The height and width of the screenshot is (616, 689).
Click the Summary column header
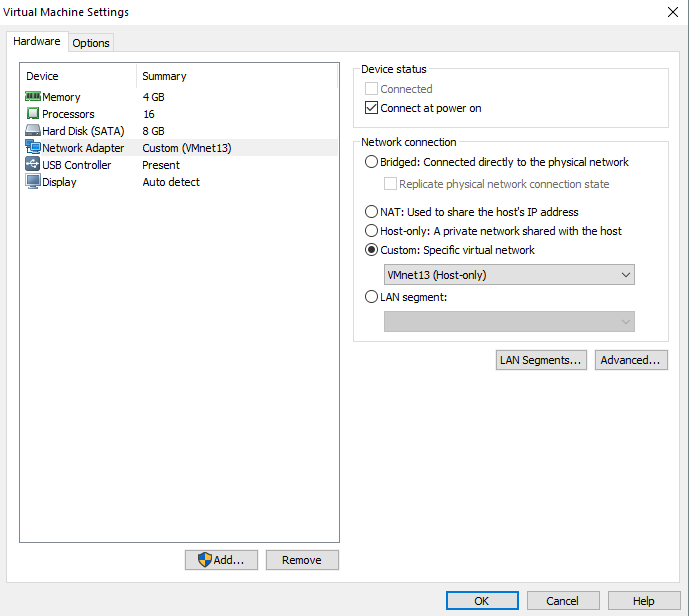164,76
